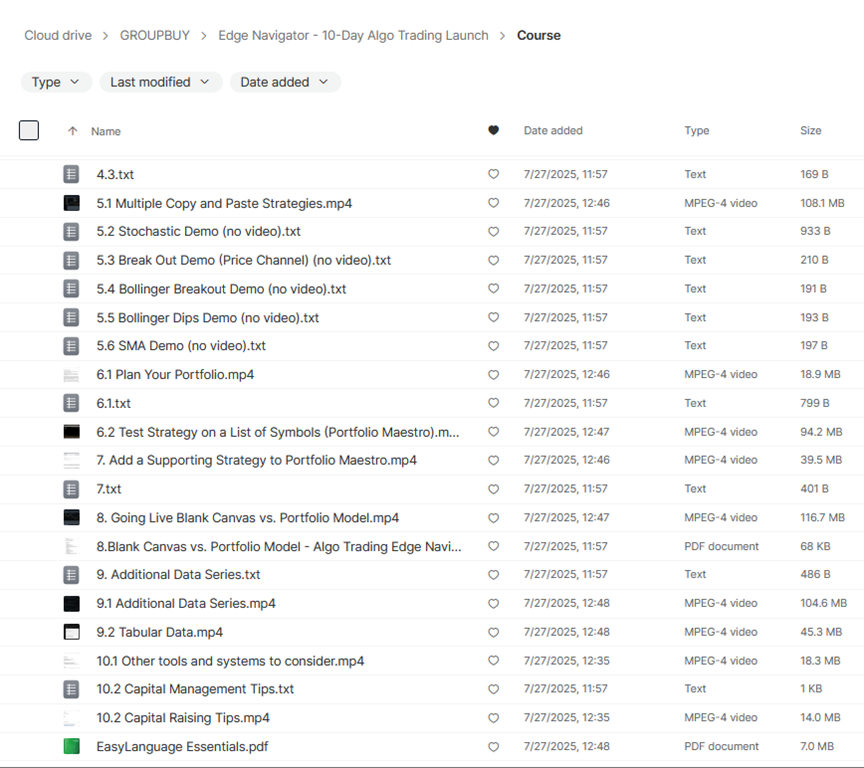Screen dimensions: 864x768
Task: Sort the list by the Name column
Action: [x=106, y=131]
